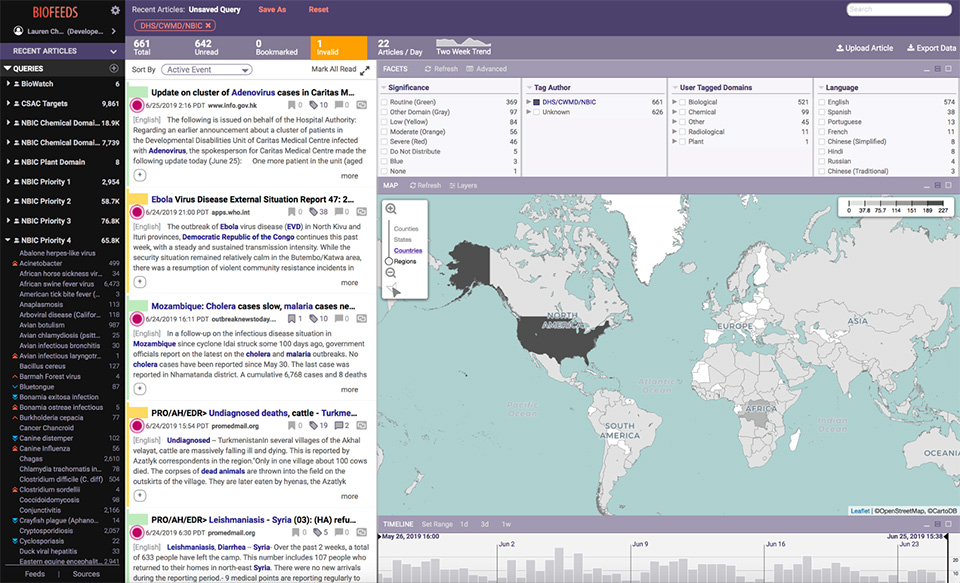
Task: Click Export Data
Action: click(x=931, y=48)
